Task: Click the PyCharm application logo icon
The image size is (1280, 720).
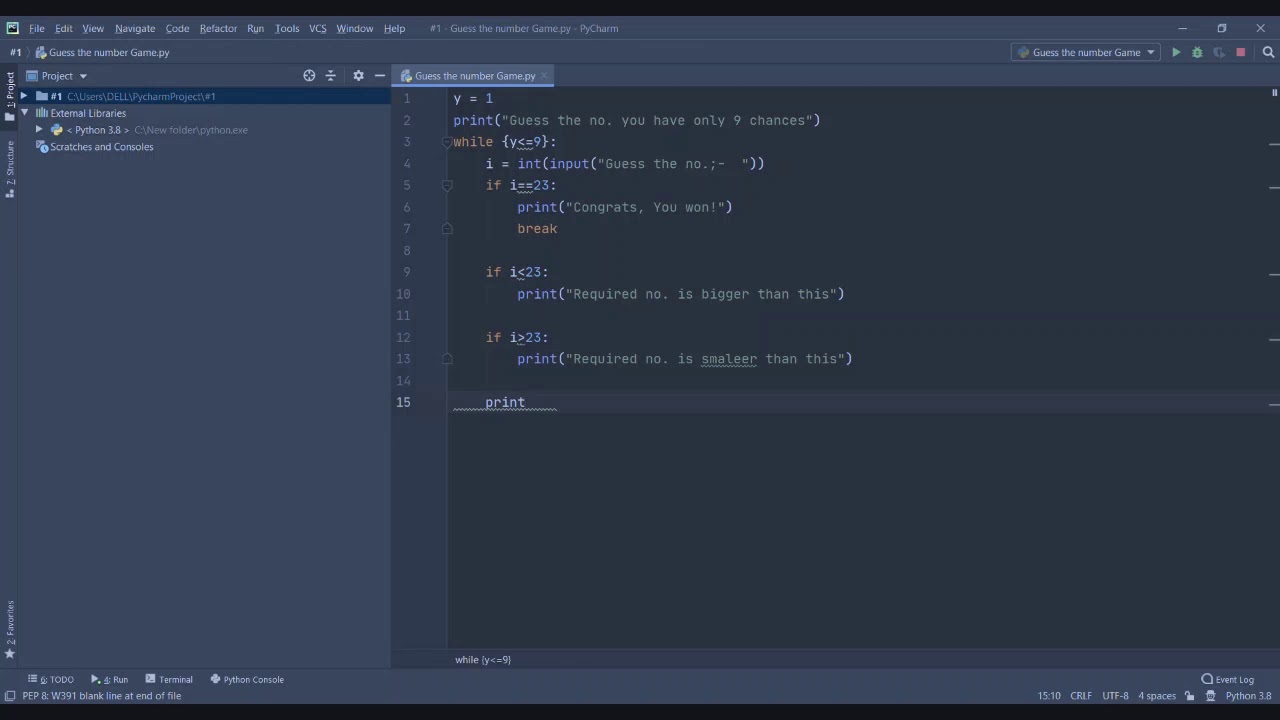Action: [12, 28]
